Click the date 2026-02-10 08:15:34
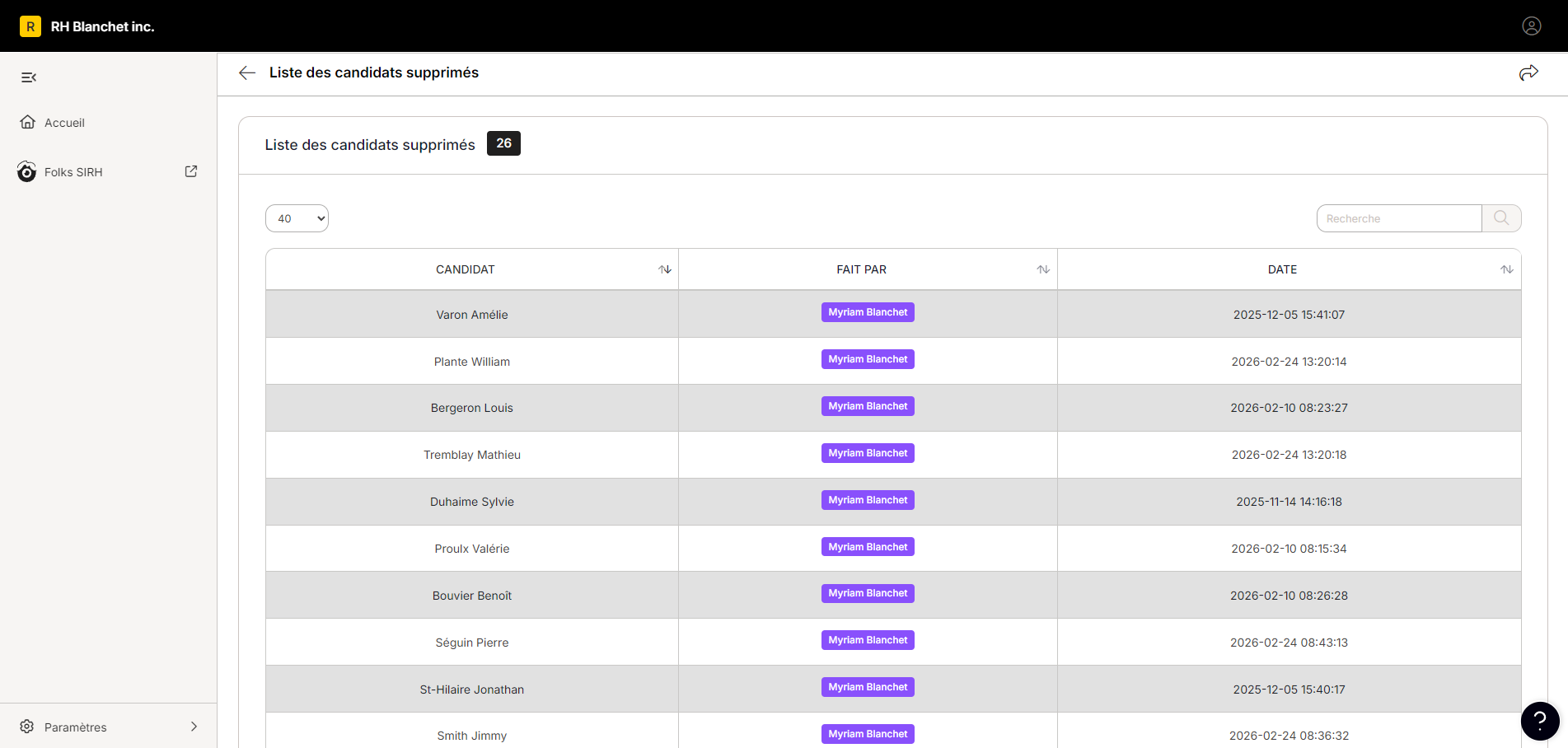This screenshot has height=748, width=1568. point(1289,549)
